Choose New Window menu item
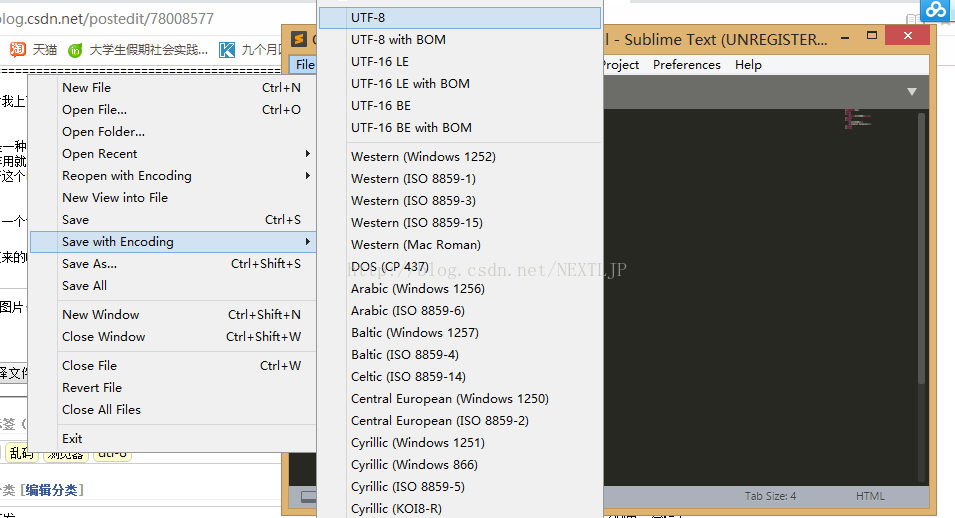This screenshot has width=955, height=518. [x=172, y=315]
